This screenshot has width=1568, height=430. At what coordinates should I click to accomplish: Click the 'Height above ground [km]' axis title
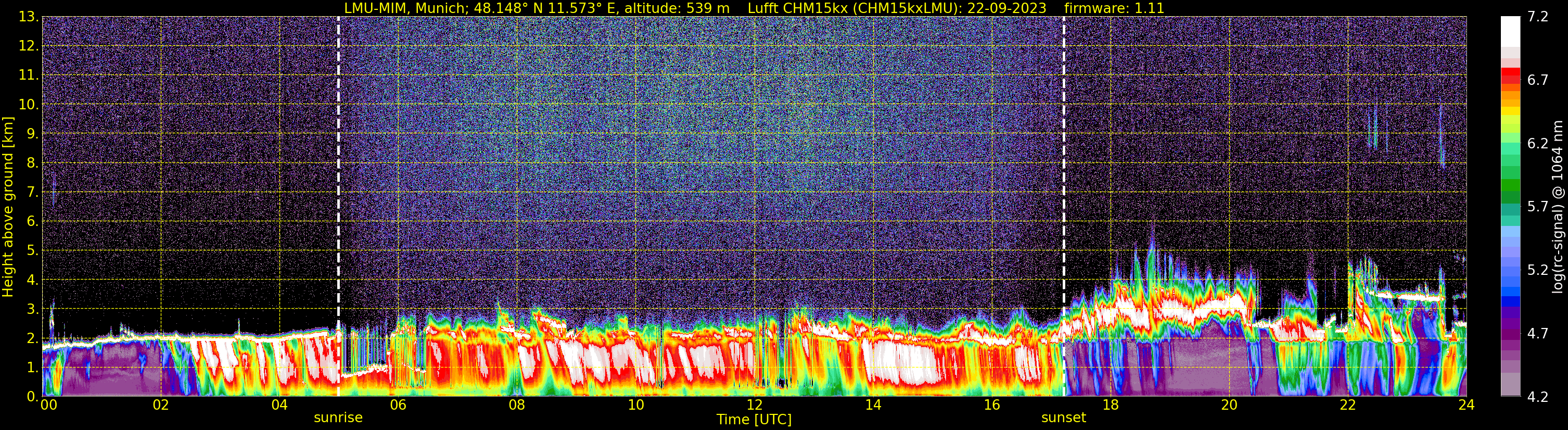pos(8,207)
